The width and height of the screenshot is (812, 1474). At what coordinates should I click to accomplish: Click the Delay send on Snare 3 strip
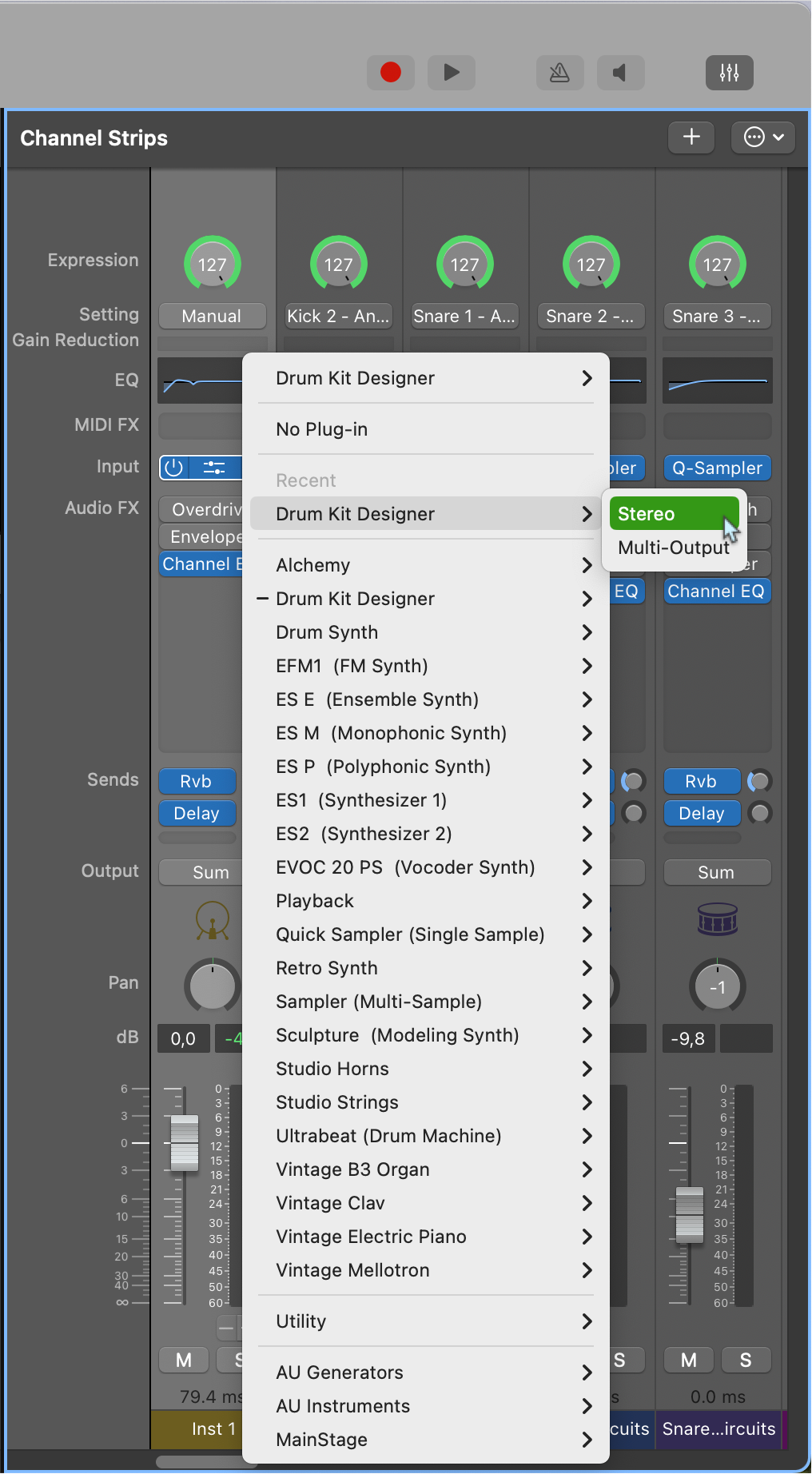tap(703, 813)
